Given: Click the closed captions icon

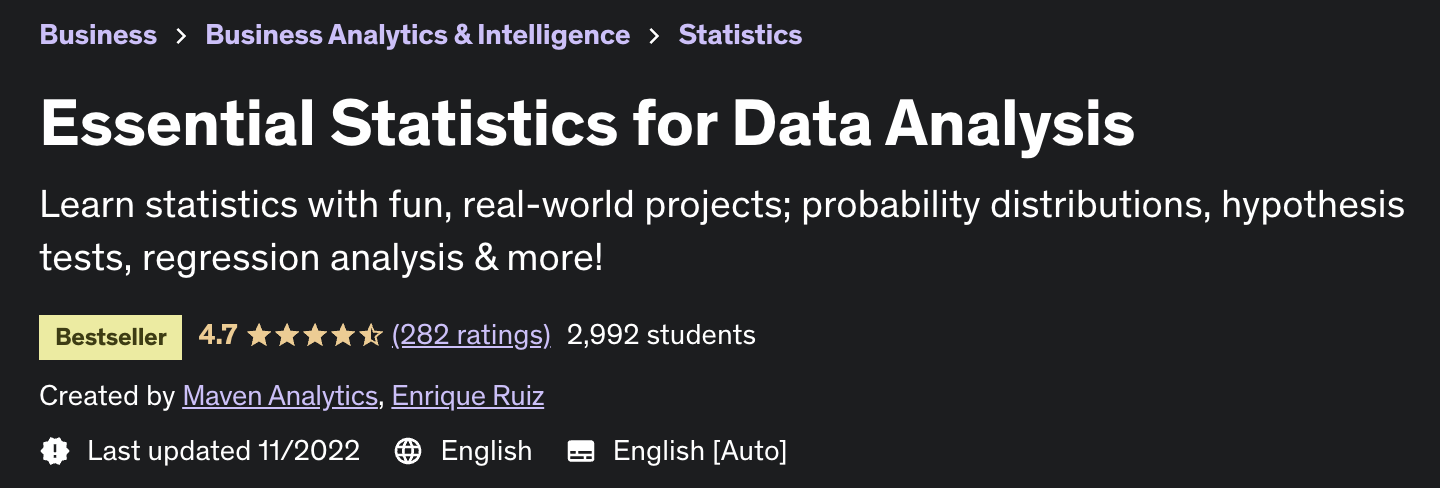Looking at the screenshot, I should (581, 451).
